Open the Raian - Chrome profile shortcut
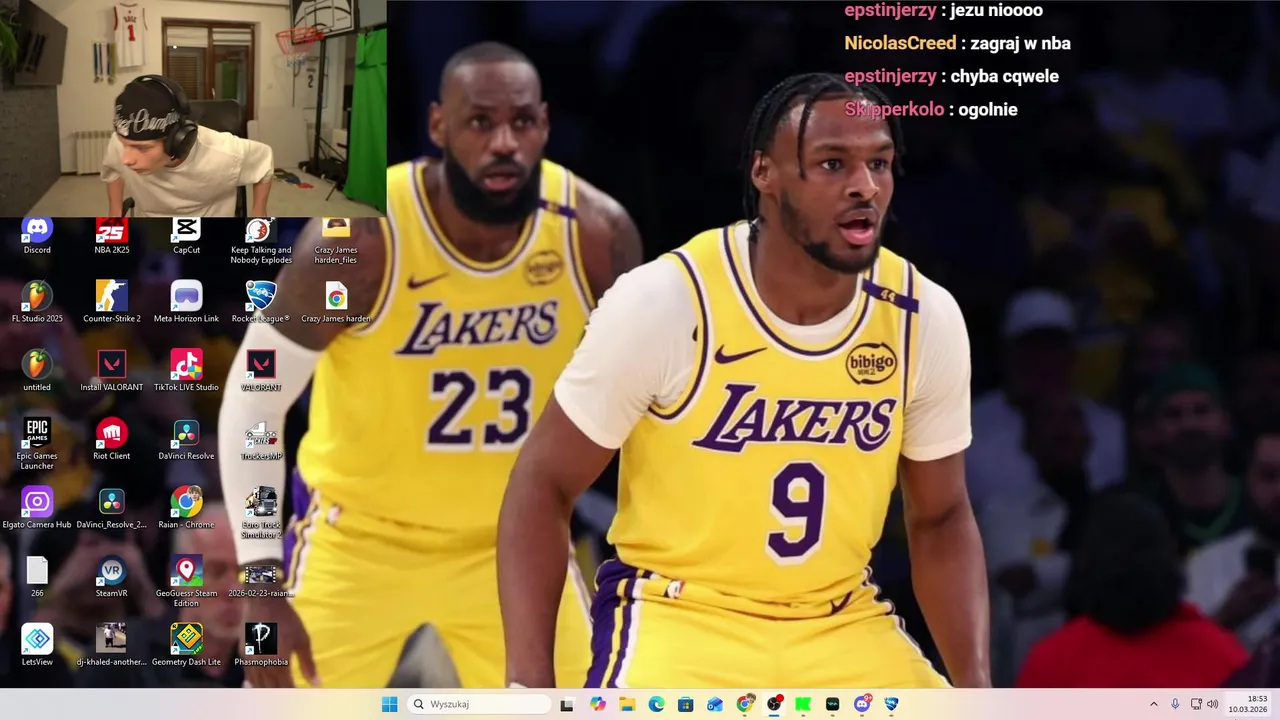 [186, 508]
